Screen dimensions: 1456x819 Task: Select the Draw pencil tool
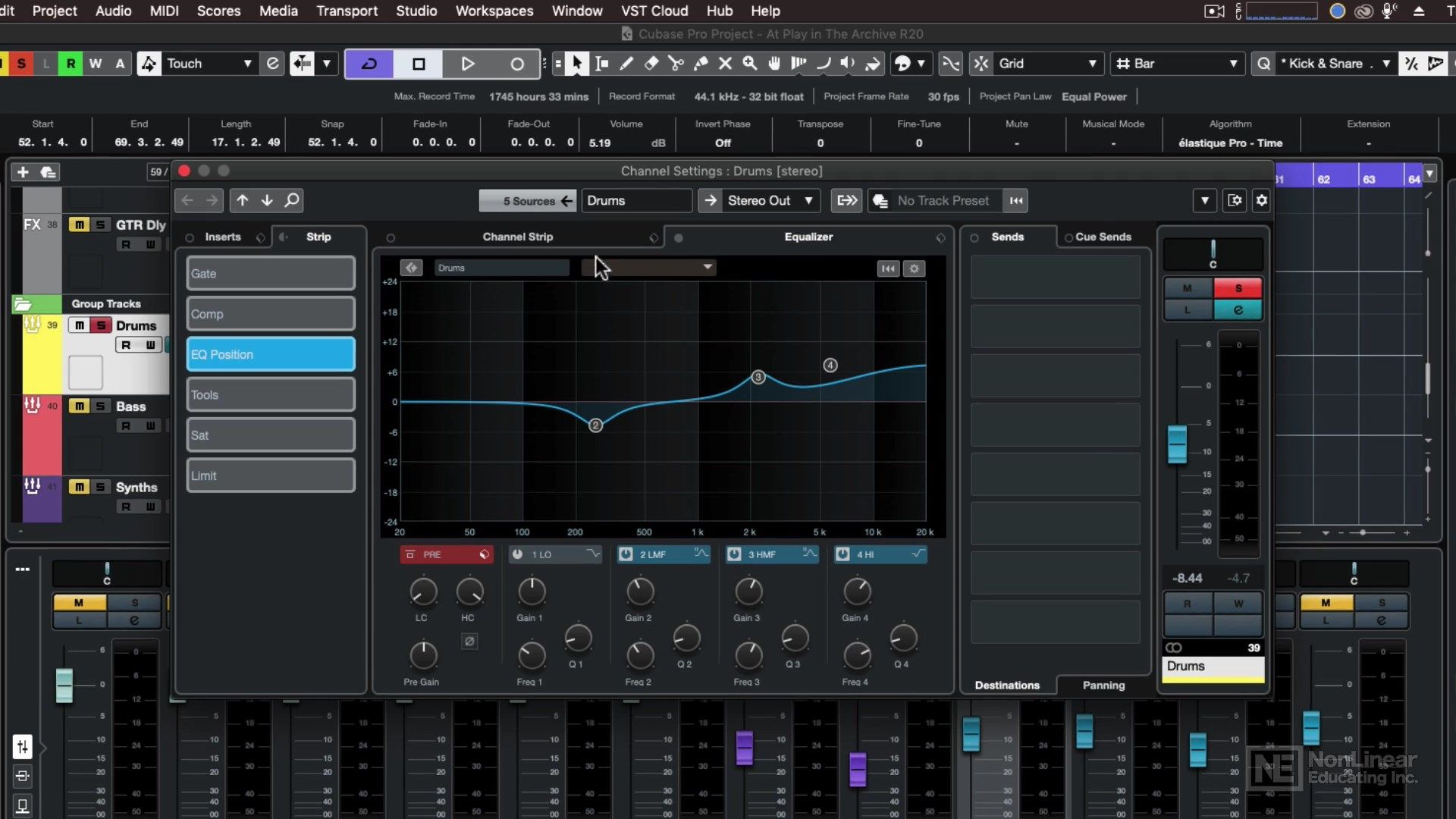click(626, 64)
